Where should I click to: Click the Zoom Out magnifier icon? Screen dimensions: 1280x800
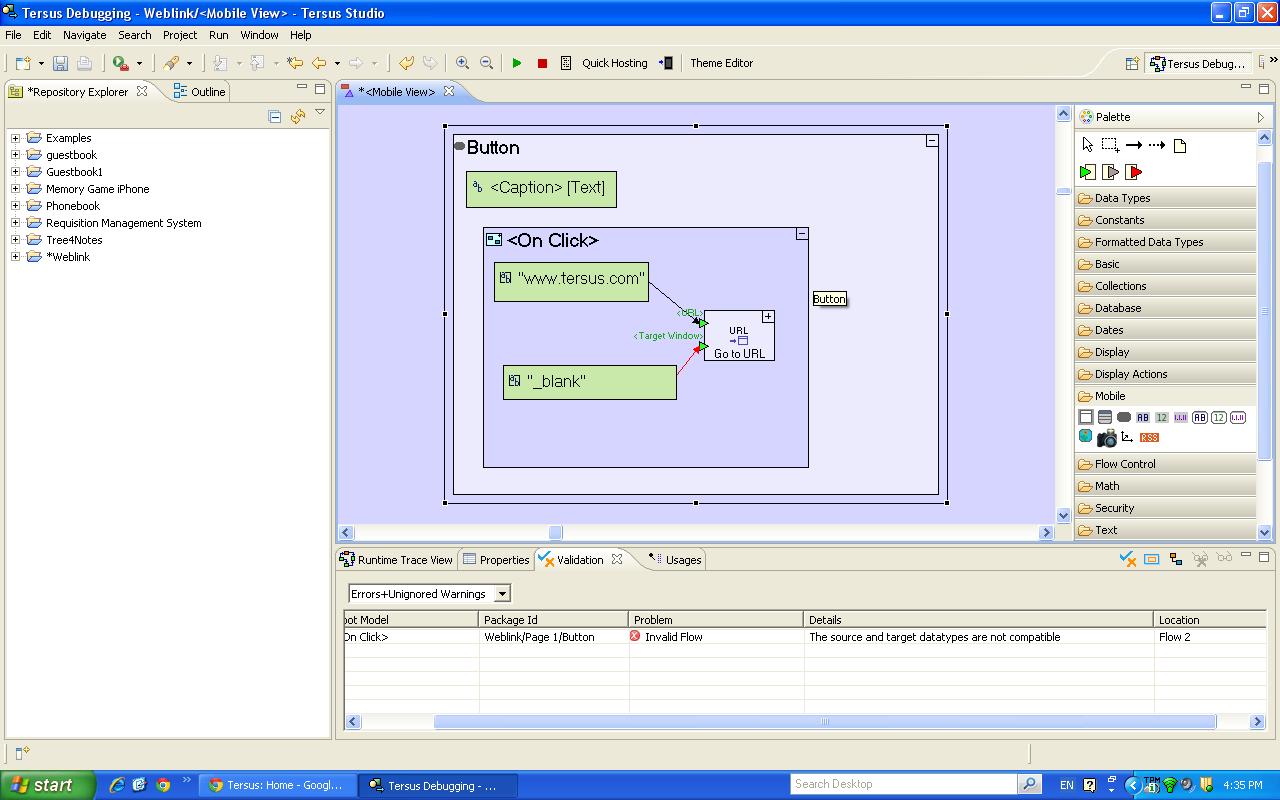(x=486, y=63)
